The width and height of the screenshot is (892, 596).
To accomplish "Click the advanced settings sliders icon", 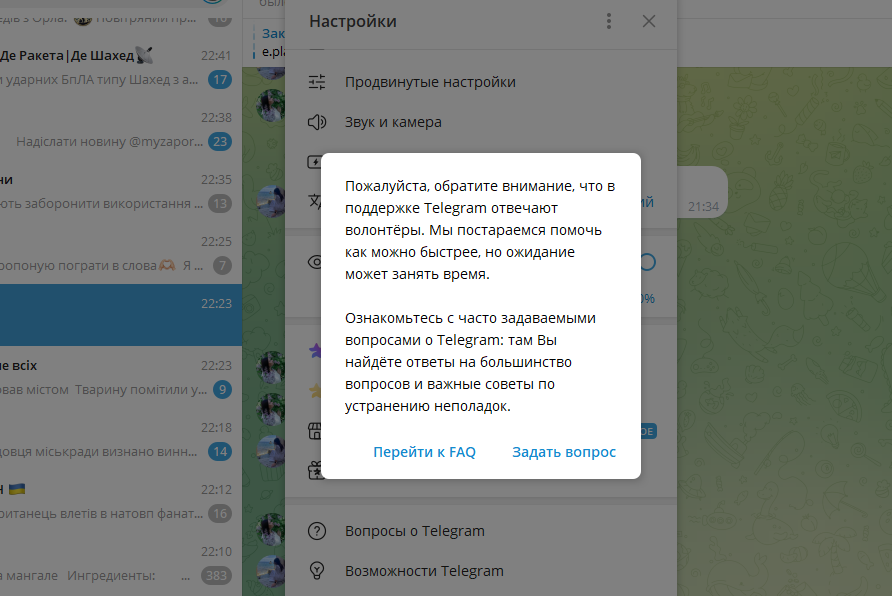I will [x=317, y=82].
